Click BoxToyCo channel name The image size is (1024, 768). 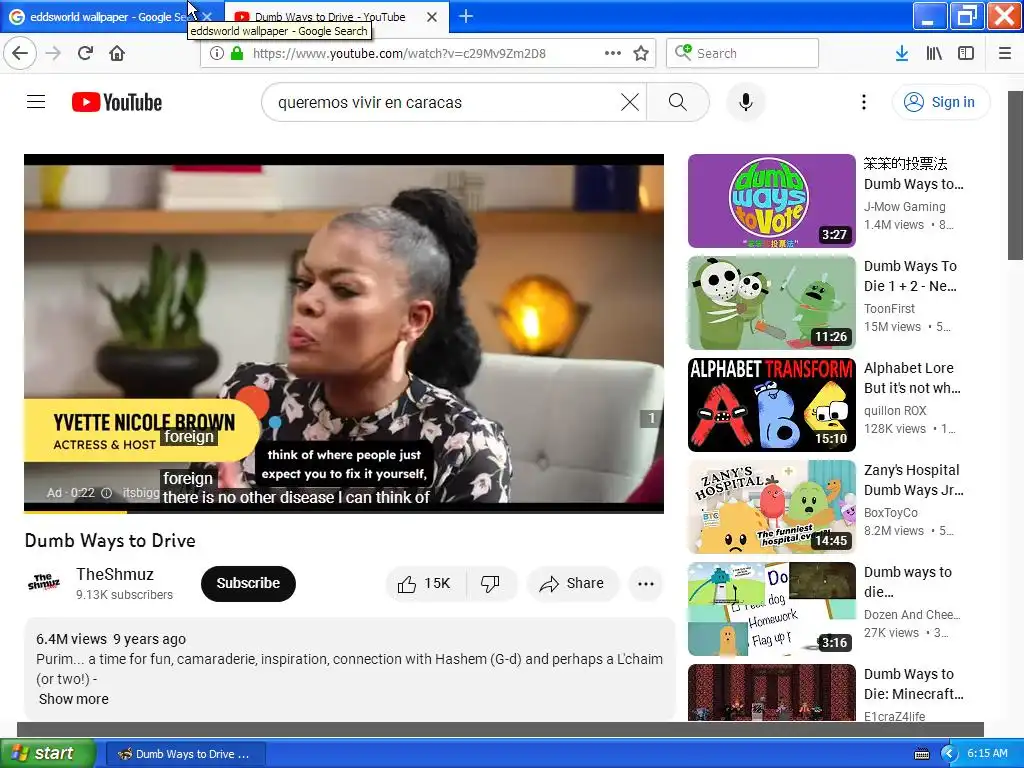pyautogui.click(x=891, y=513)
